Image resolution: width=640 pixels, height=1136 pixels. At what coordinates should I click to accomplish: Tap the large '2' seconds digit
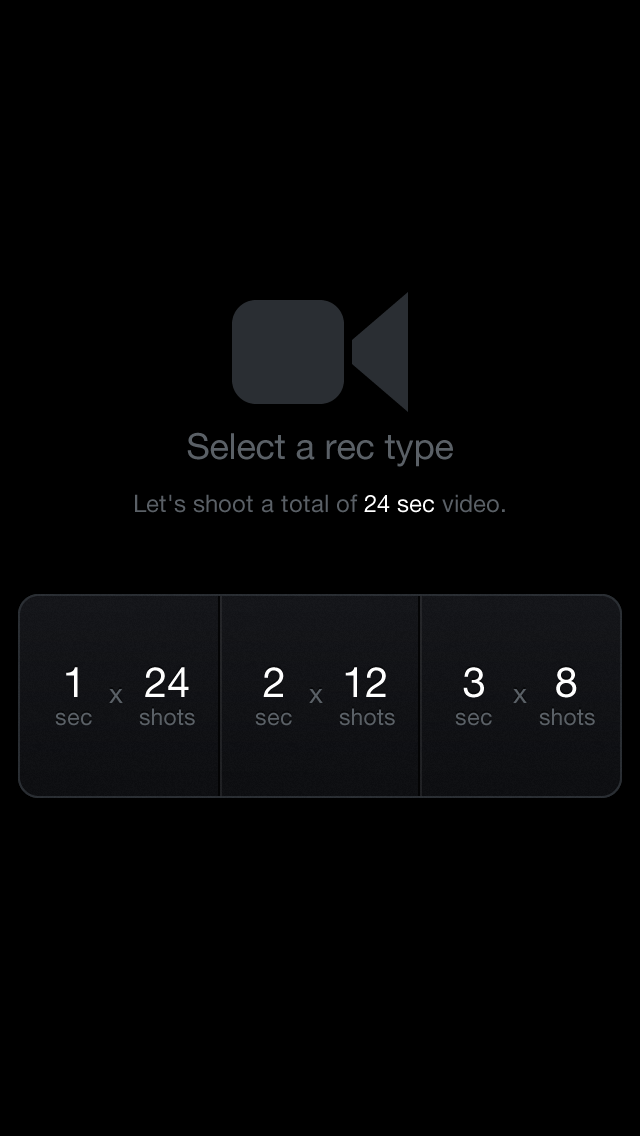273,684
